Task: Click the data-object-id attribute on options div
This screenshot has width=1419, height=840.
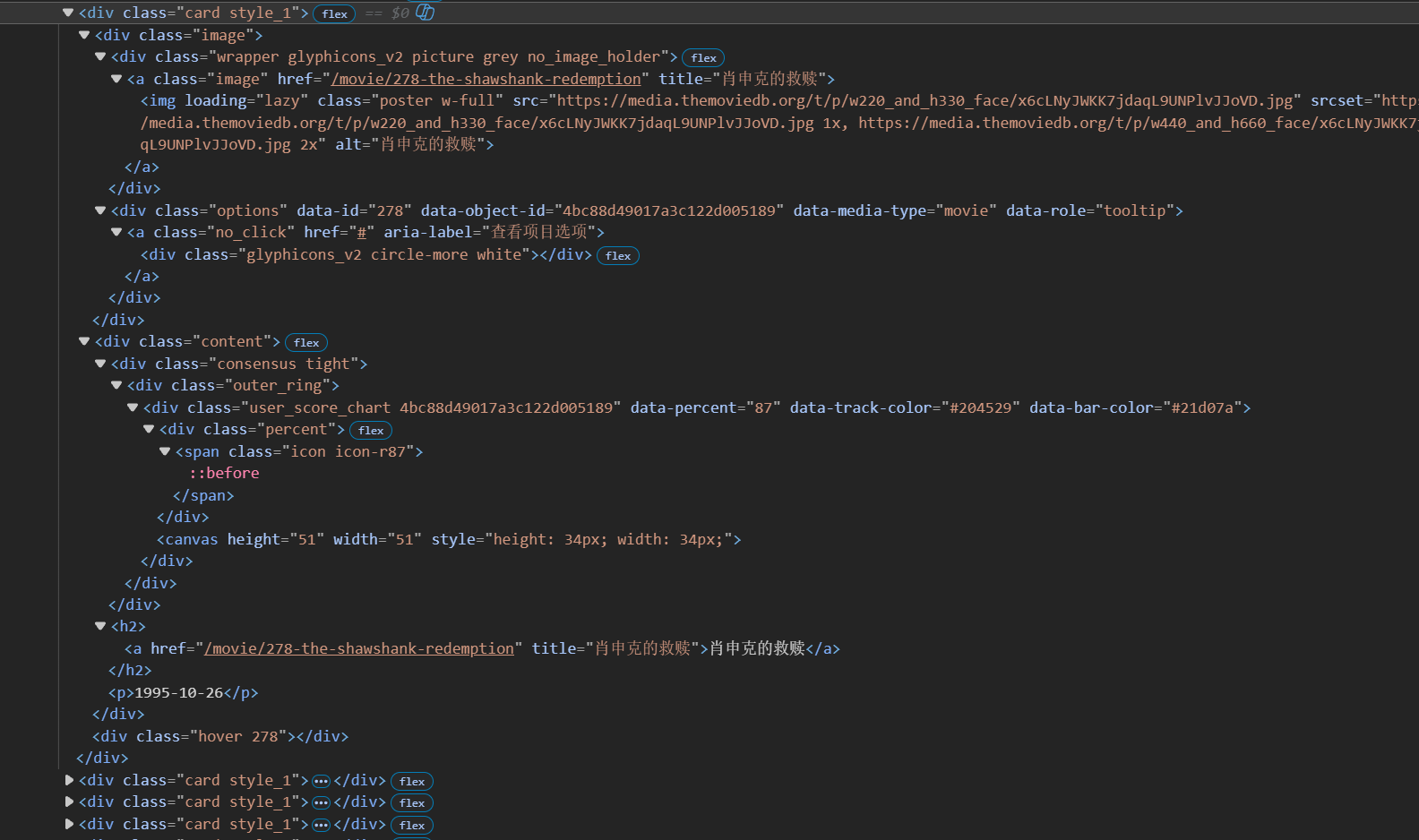Action: point(602,210)
